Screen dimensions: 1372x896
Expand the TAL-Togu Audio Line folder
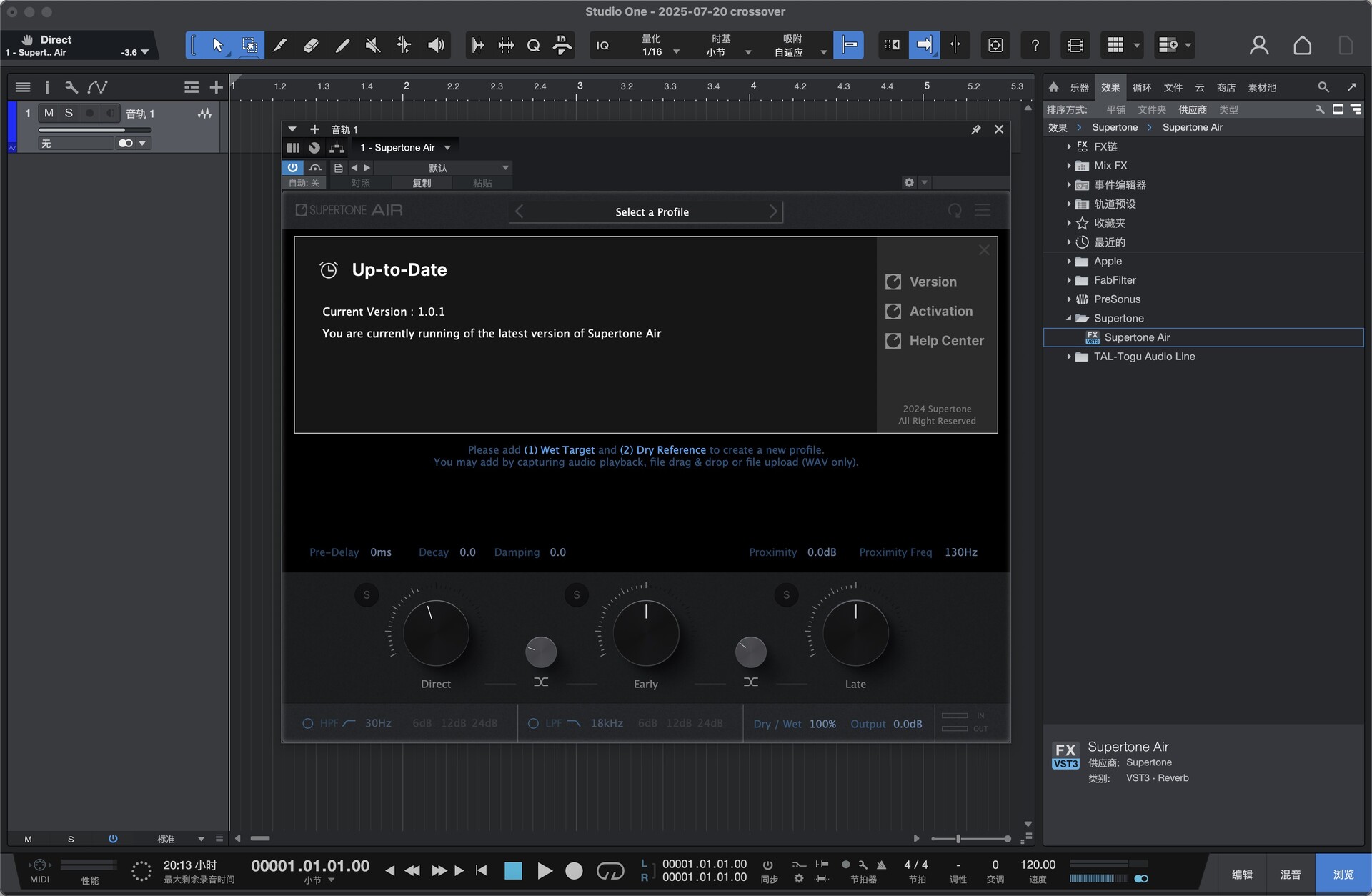pyautogui.click(x=1068, y=357)
